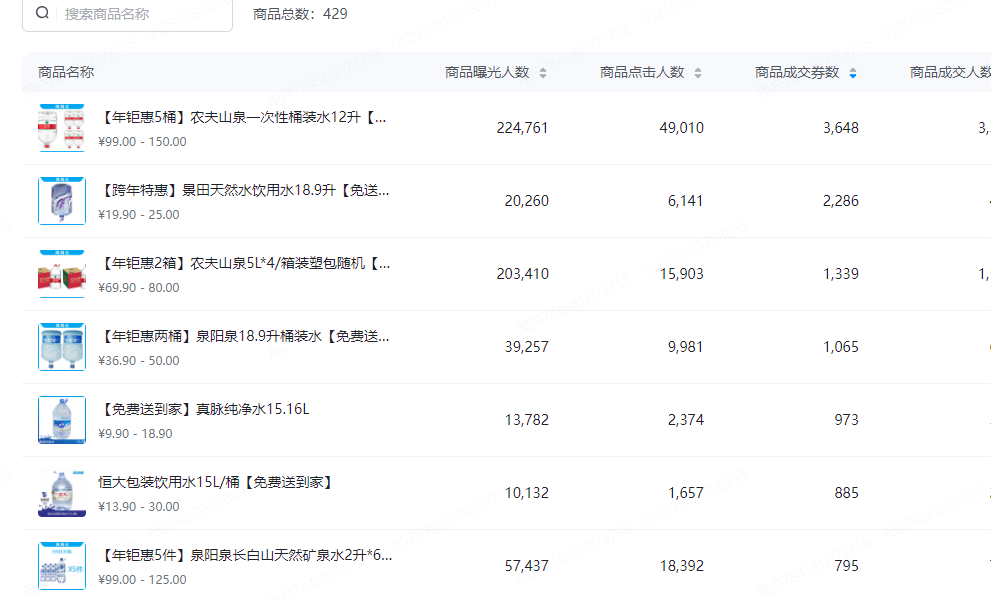
Task: Open 农夫山泉一次性桶装水12升 product thumbnail
Action: (x=62, y=128)
